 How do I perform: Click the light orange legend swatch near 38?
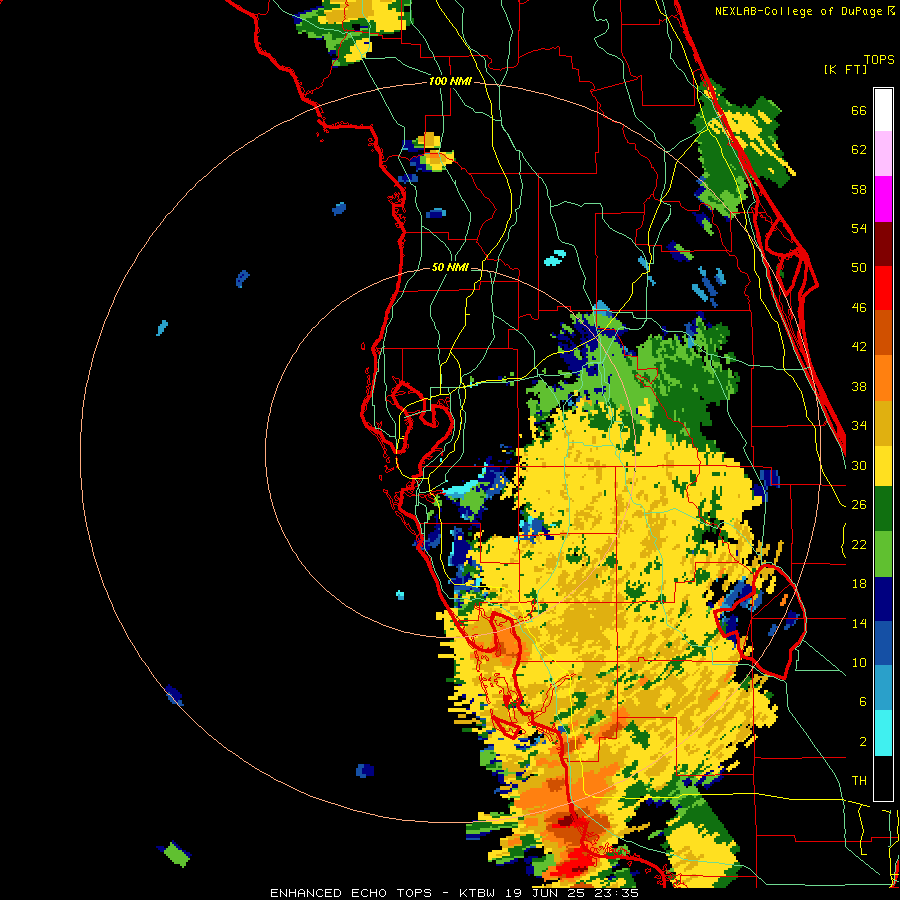883,378
